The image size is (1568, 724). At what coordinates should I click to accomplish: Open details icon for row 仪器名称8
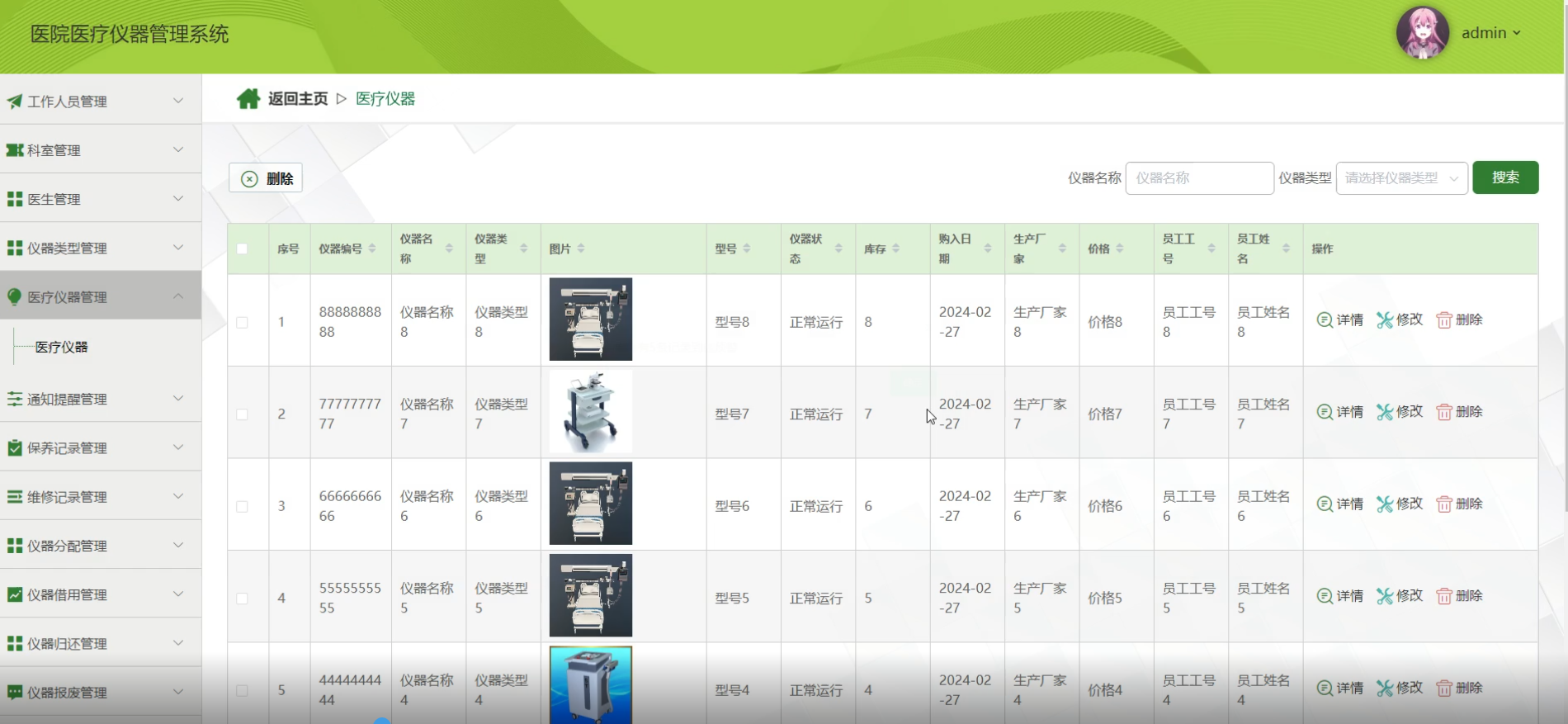coord(1325,319)
